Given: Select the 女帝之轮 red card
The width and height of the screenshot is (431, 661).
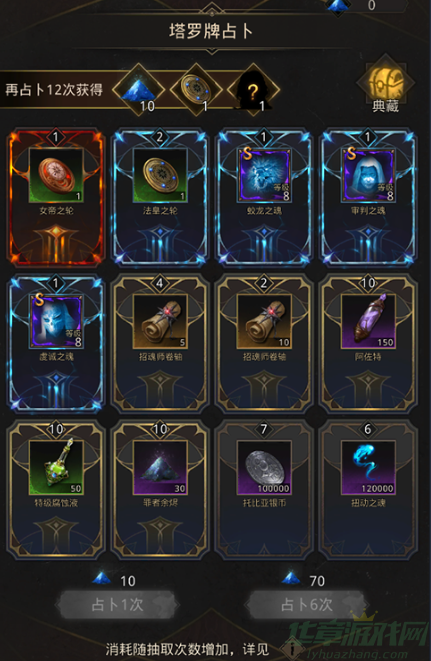Looking at the screenshot, I should (x=56, y=198).
